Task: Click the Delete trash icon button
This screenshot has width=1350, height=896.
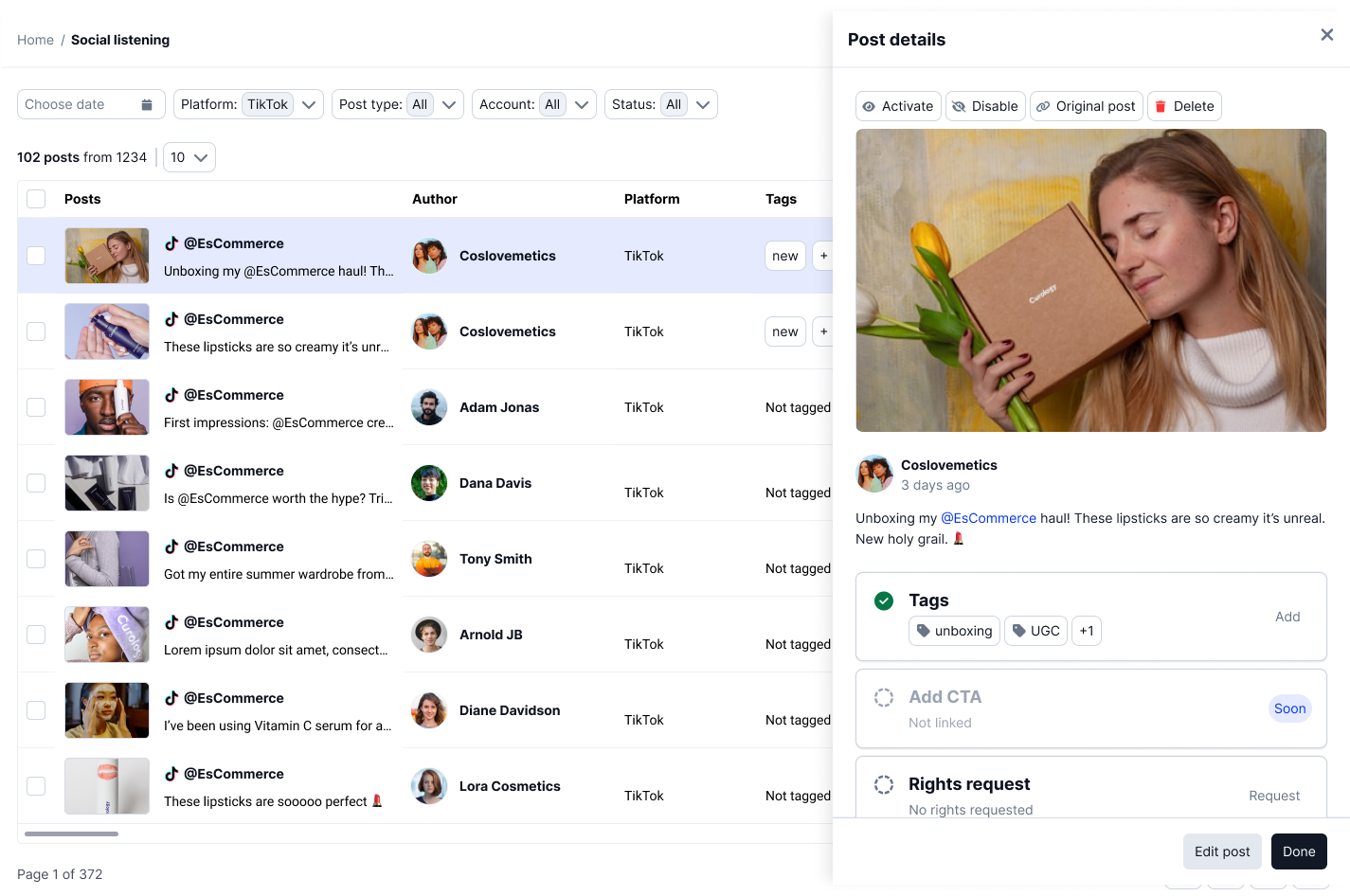Action: 1184,106
